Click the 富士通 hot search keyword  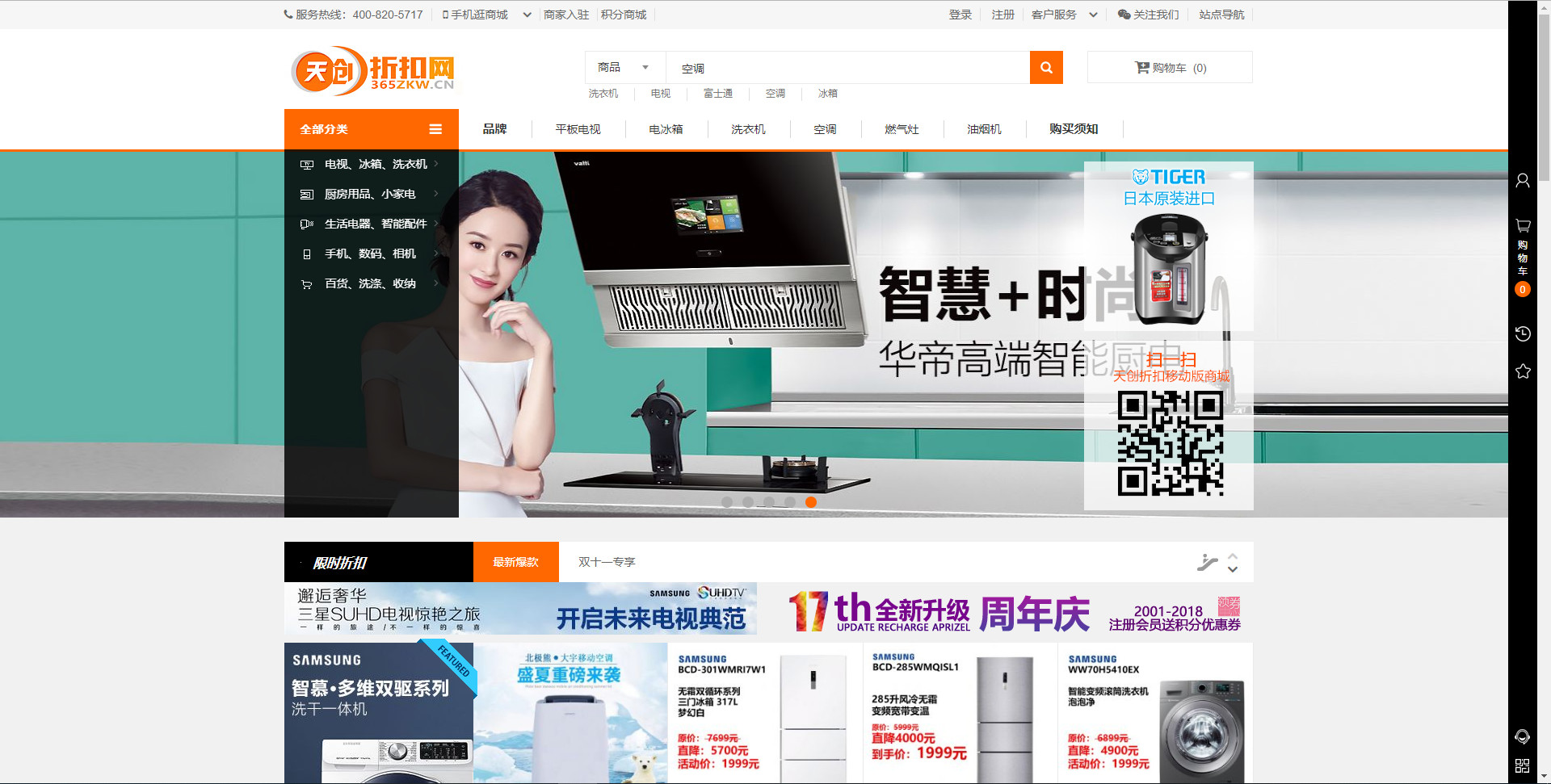(718, 94)
